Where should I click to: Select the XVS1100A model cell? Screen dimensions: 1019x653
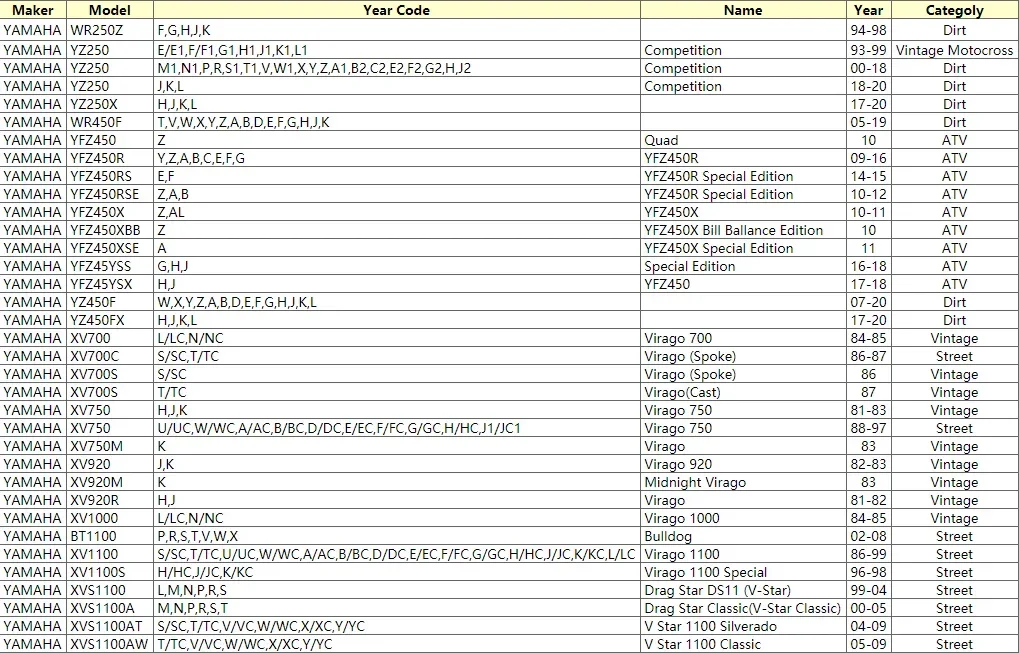pyautogui.click(x=110, y=608)
